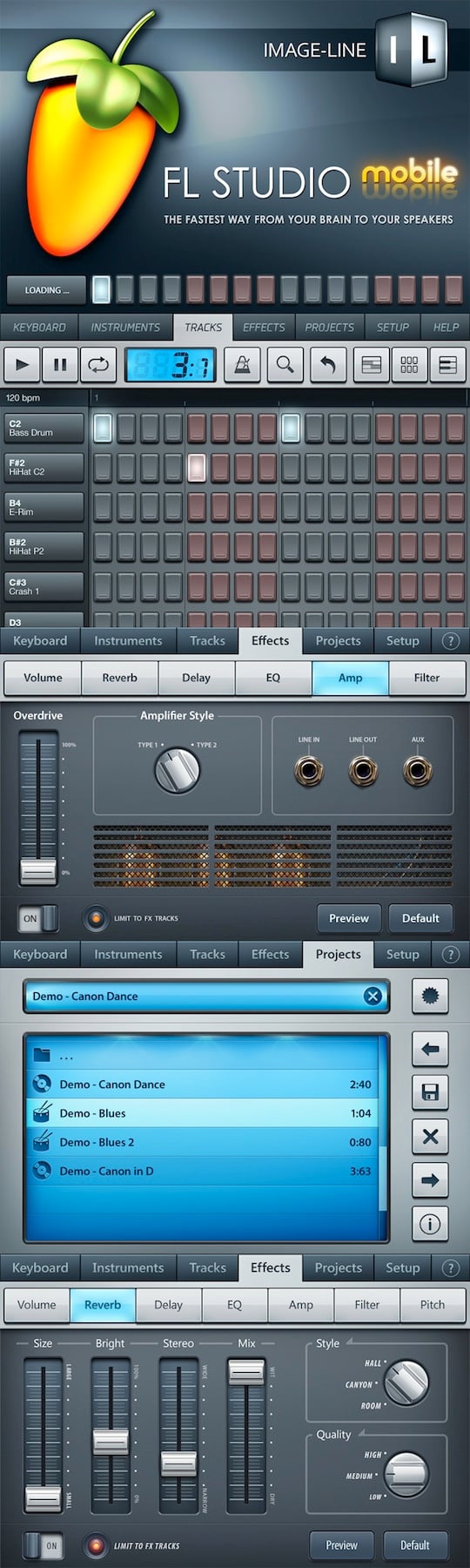Select the Filter tab next to Amp
Image resolution: width=470 pixels, height=1568 pixels.
(x=426, y=678)
